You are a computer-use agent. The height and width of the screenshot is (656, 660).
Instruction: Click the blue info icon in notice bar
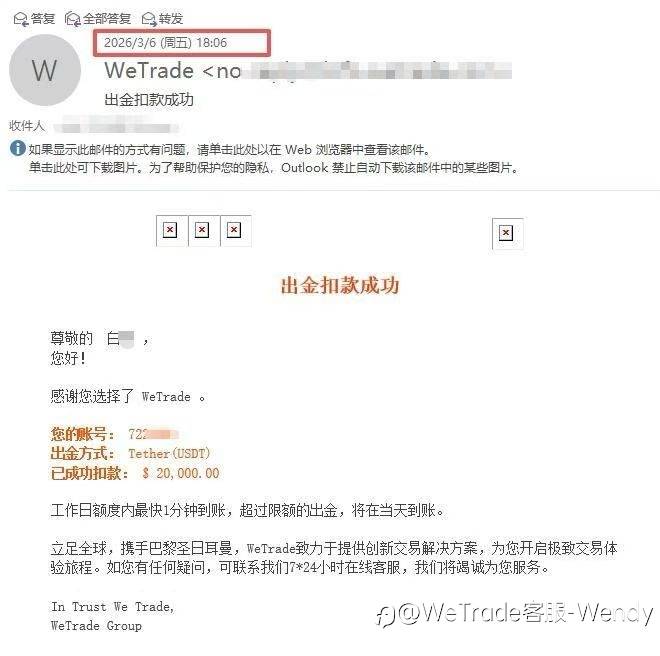click(18, 148)
